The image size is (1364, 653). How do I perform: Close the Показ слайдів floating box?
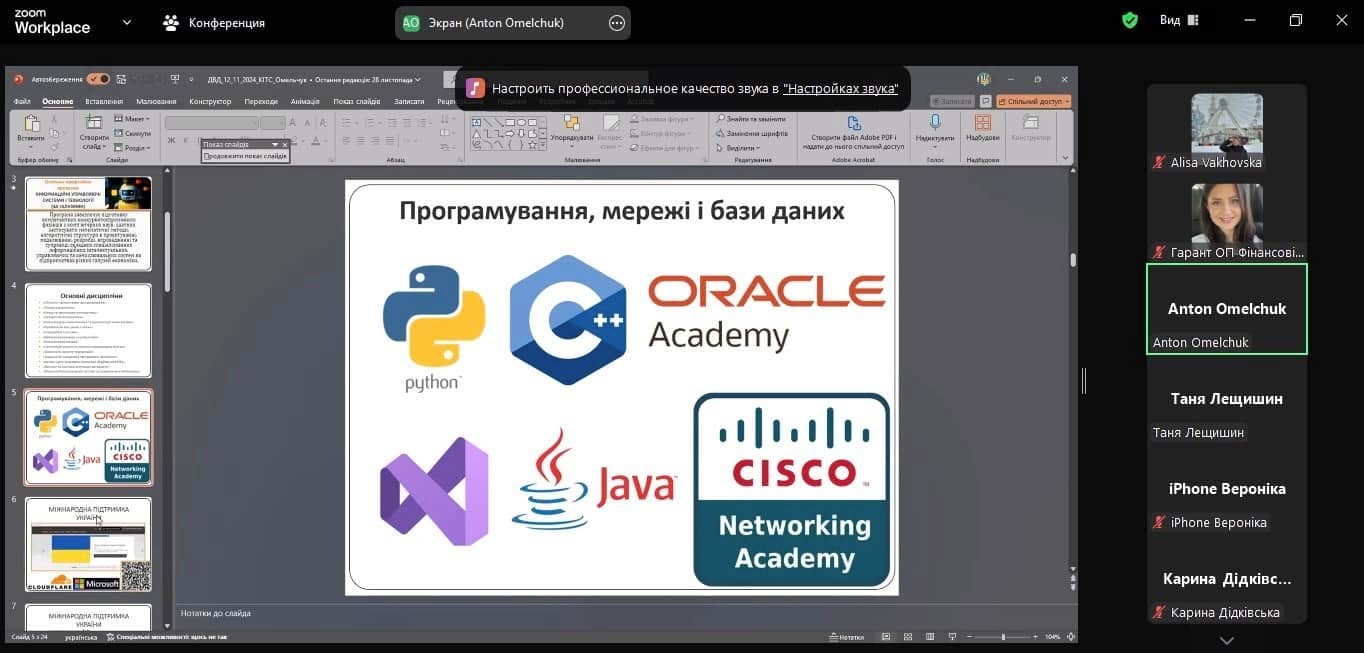point(285,145)
